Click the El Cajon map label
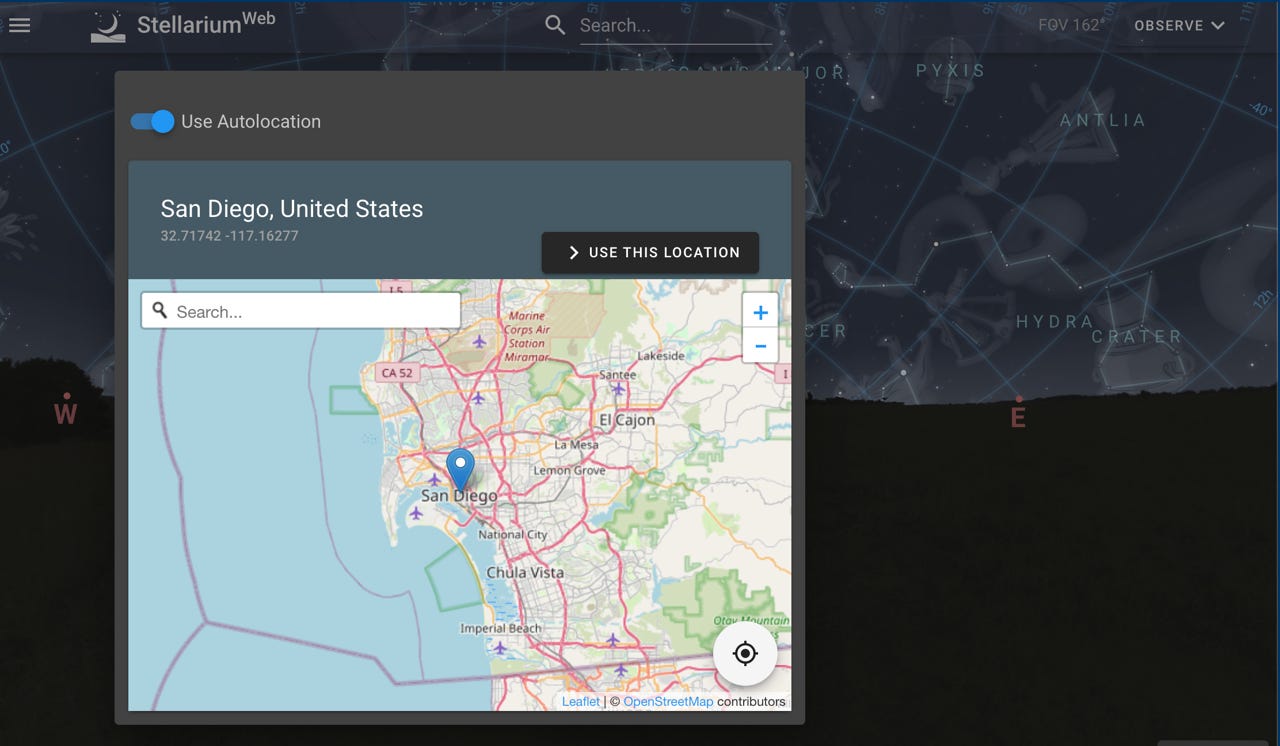Screen dimensions: 1280x746 [x=627, y=420]
